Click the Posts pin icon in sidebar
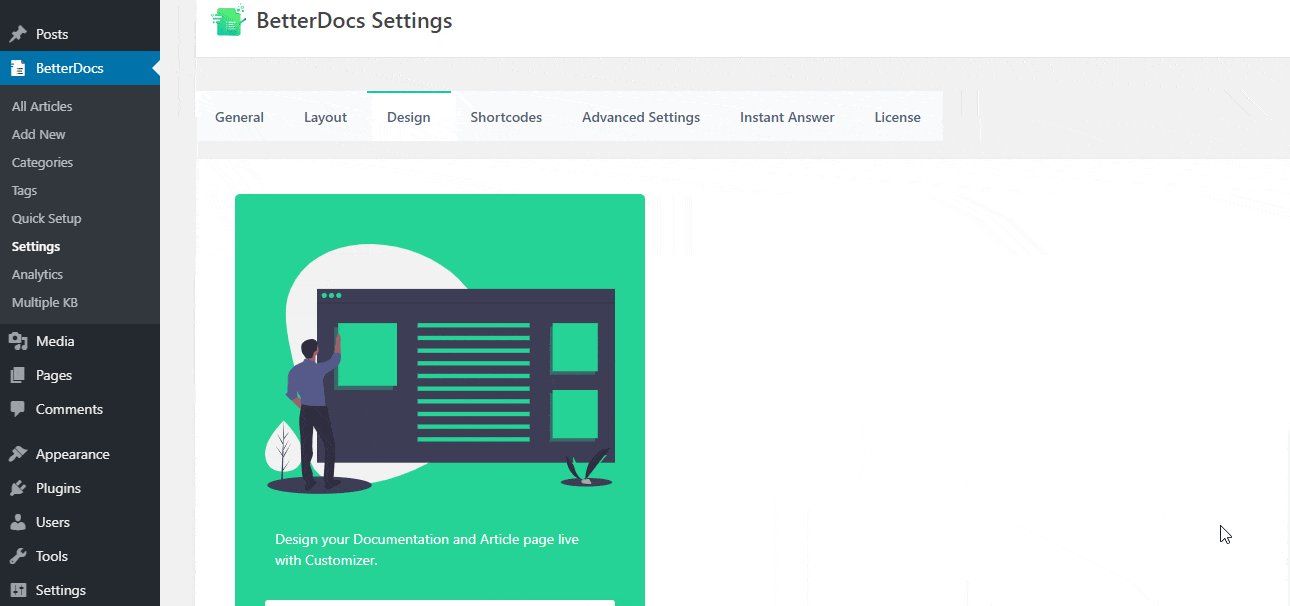Viewport: 1290px width, 606px height. pos(17,33)
